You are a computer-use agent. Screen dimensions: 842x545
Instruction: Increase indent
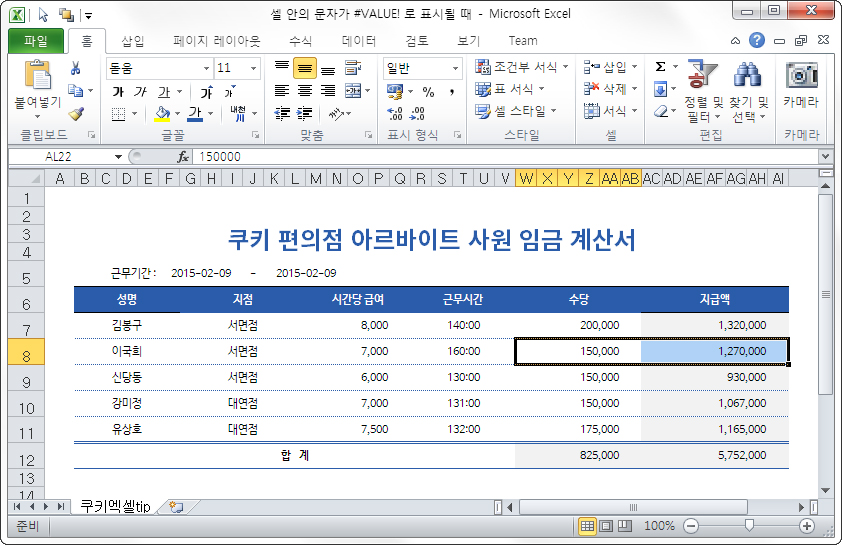(x=304, y=113)
